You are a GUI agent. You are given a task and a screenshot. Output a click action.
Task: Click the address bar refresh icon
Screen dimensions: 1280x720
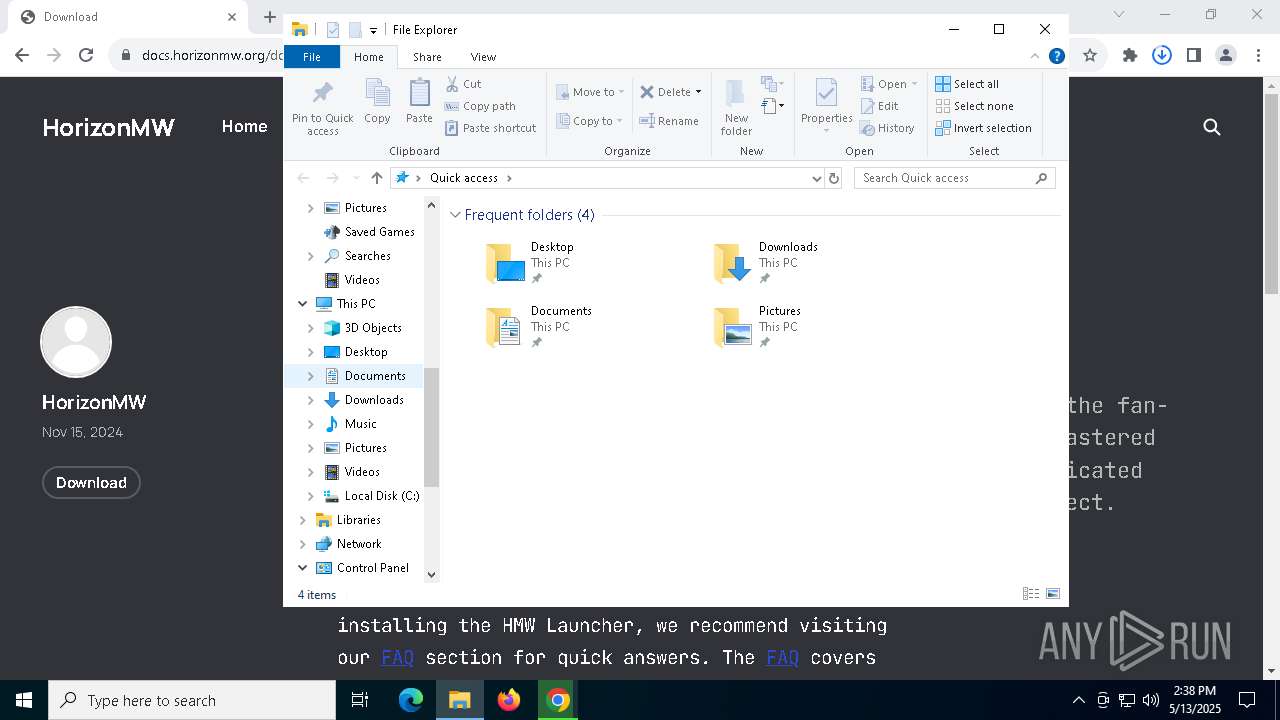[x=834, y=178]
